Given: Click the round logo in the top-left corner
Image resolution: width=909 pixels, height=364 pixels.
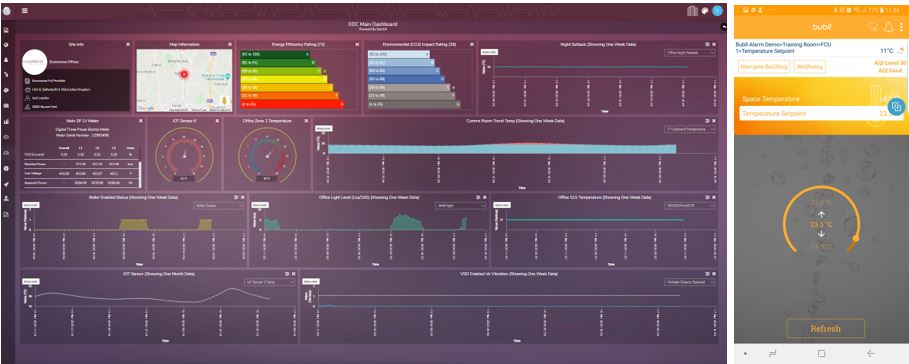Looking at the screenshot, I should (7, 10).
